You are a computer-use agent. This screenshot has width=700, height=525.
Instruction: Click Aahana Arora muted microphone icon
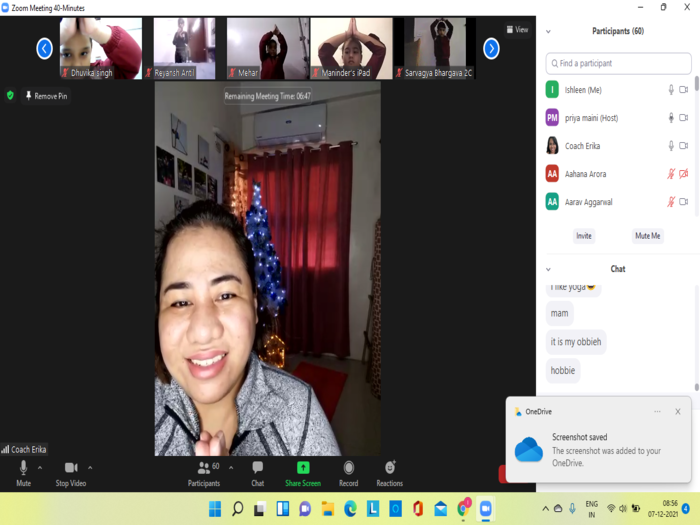(x=671, y=174)
